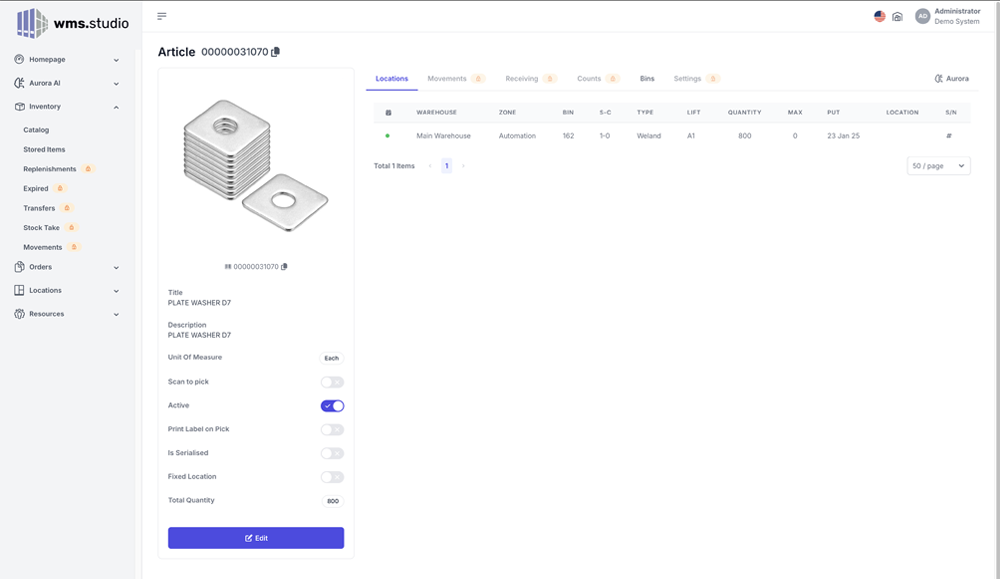Click the US flag language icon

(879, 16)
